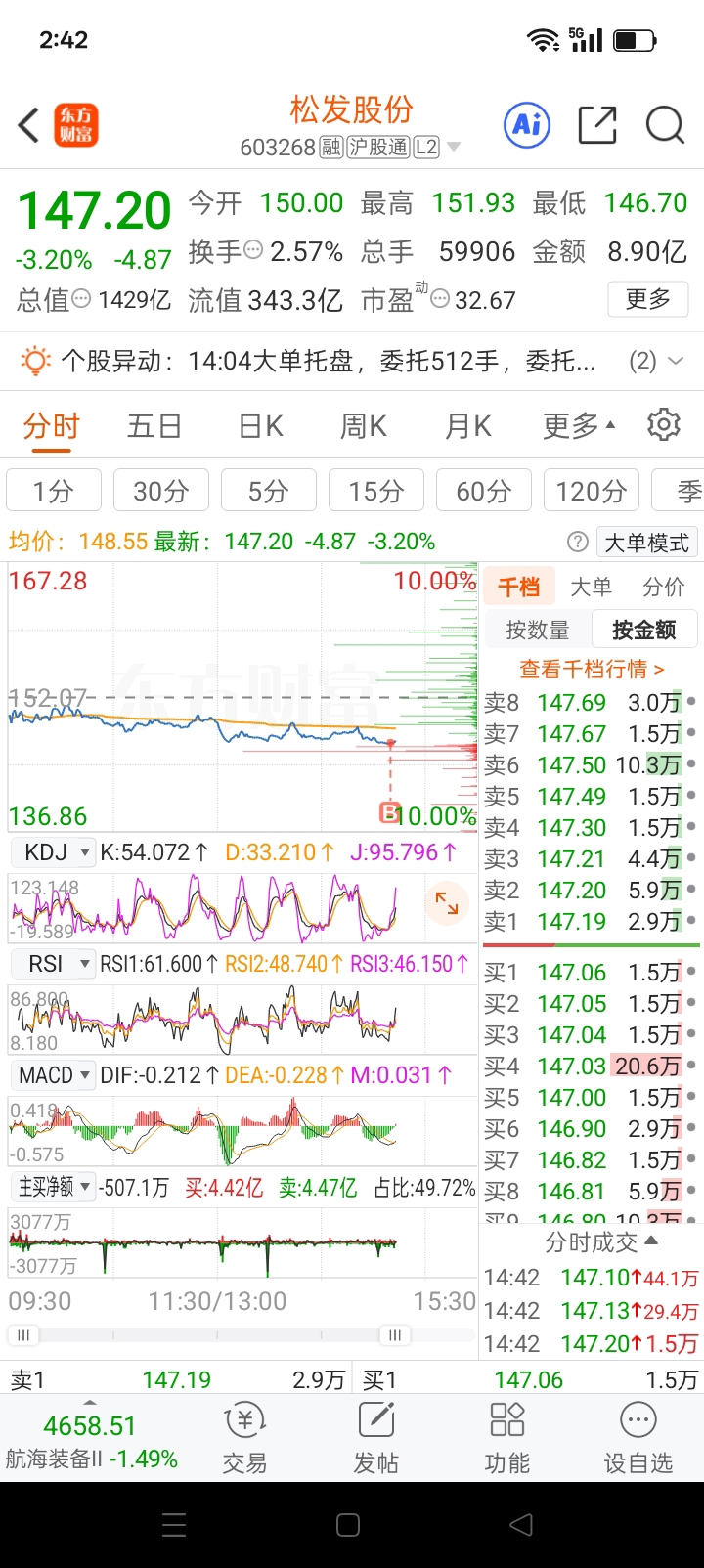This screenshot has height=1568, width=704.
Task: Open the search magnifier icon
Action: (665, 125)
